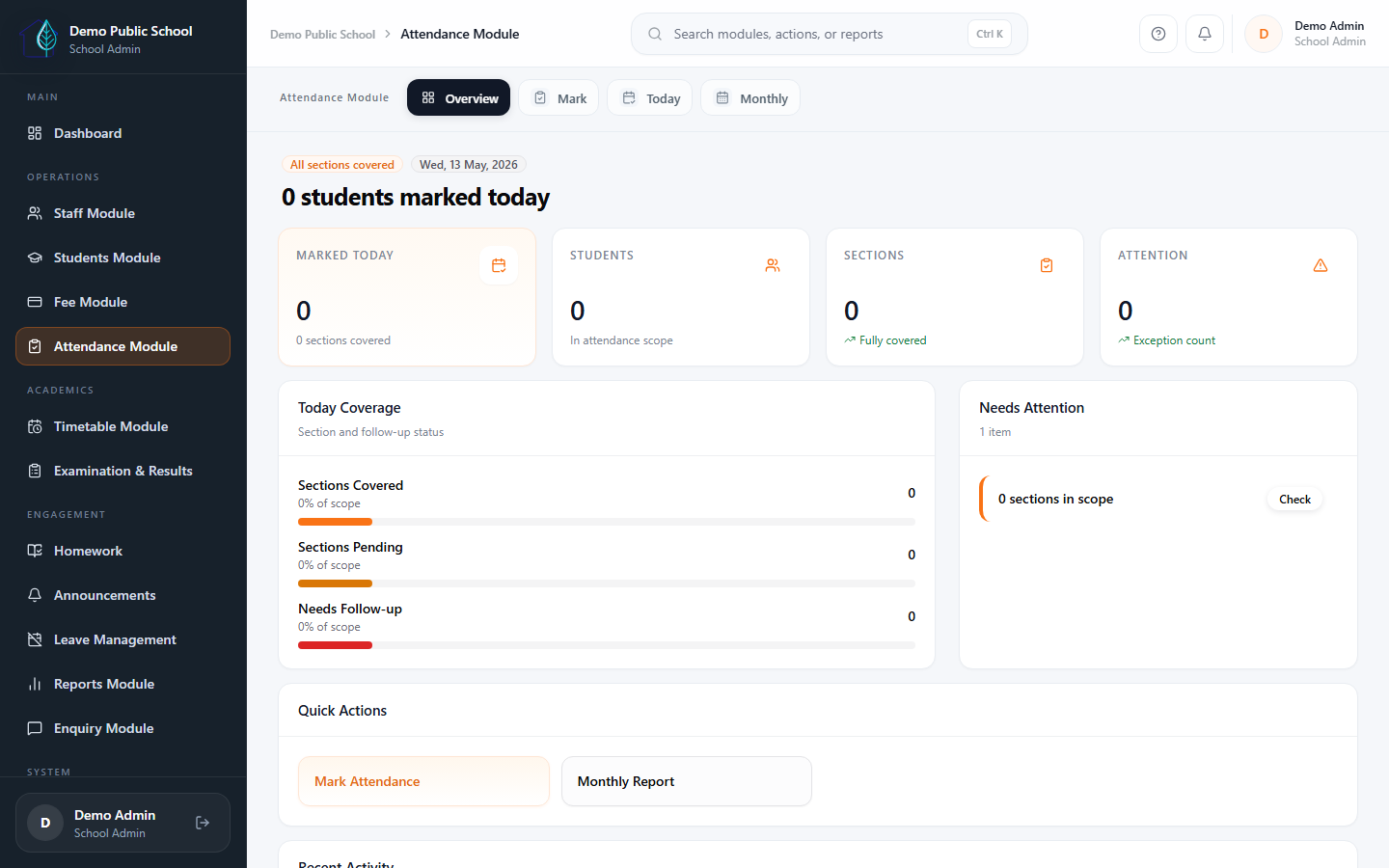This screenshot has width=1389, height=868.
Task: Click the Mark Attendance quick action
Action: coord(423,781)
